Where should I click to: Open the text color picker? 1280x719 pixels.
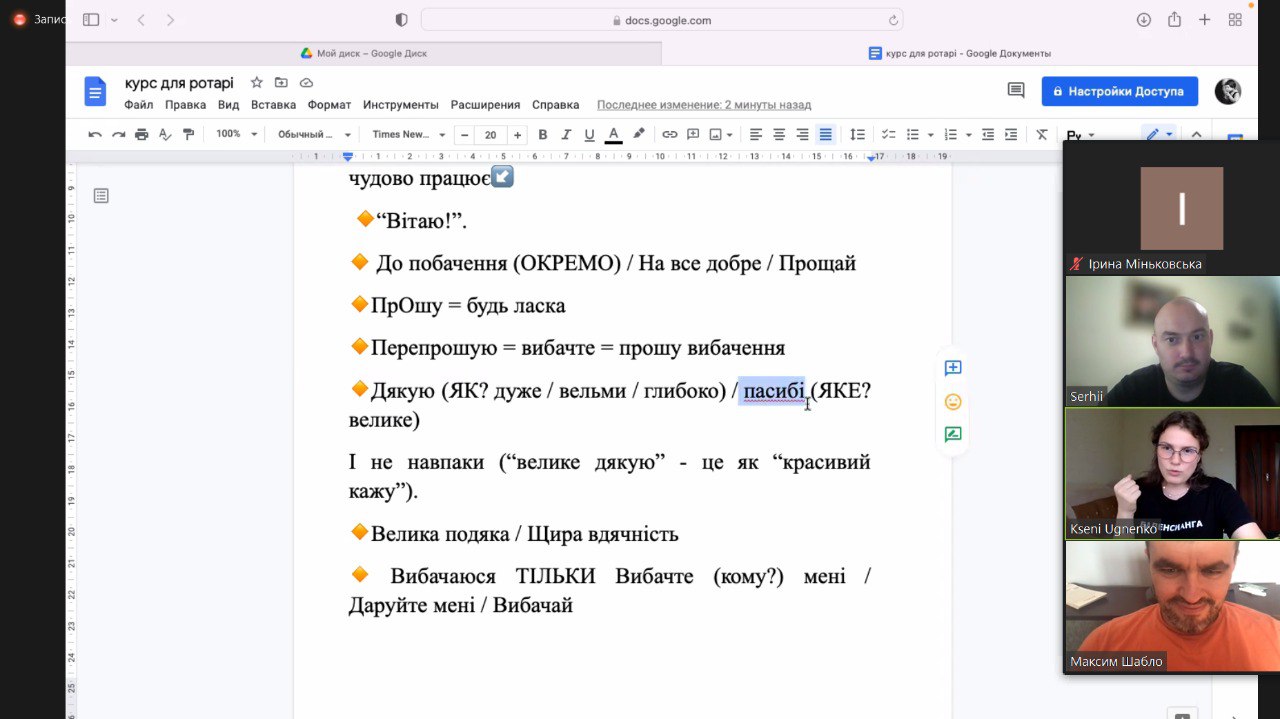pos(613,135)
